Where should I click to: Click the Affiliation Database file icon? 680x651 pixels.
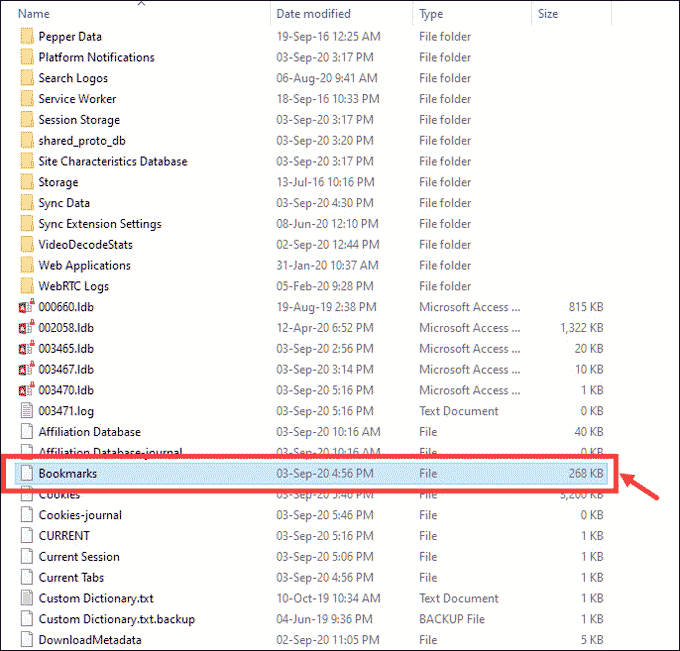point(27,431)
